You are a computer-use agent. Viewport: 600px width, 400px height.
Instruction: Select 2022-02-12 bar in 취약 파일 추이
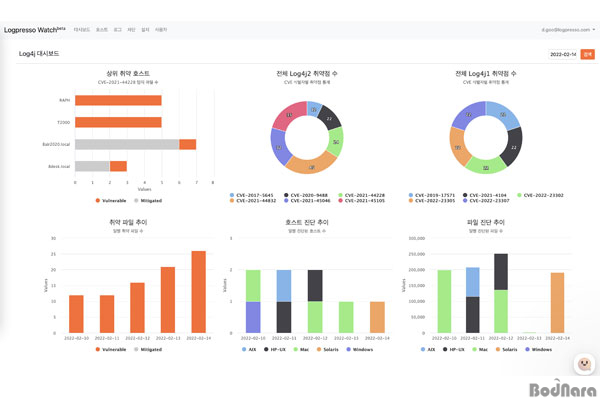tap(137, 308)
